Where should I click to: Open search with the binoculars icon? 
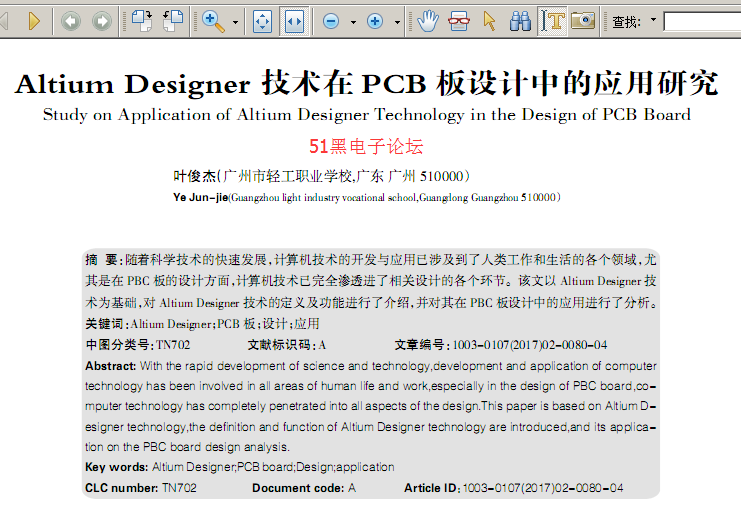(x=520, y=21)
